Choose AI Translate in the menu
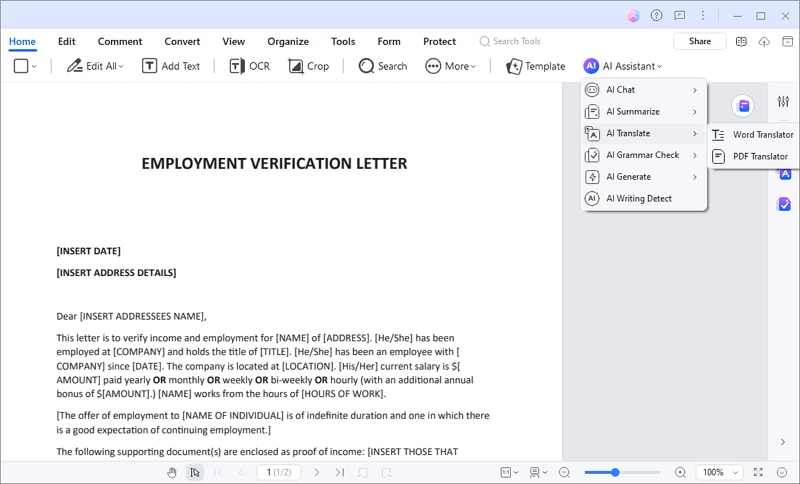The width and height of the screenshot is (800, 484). 643,134
